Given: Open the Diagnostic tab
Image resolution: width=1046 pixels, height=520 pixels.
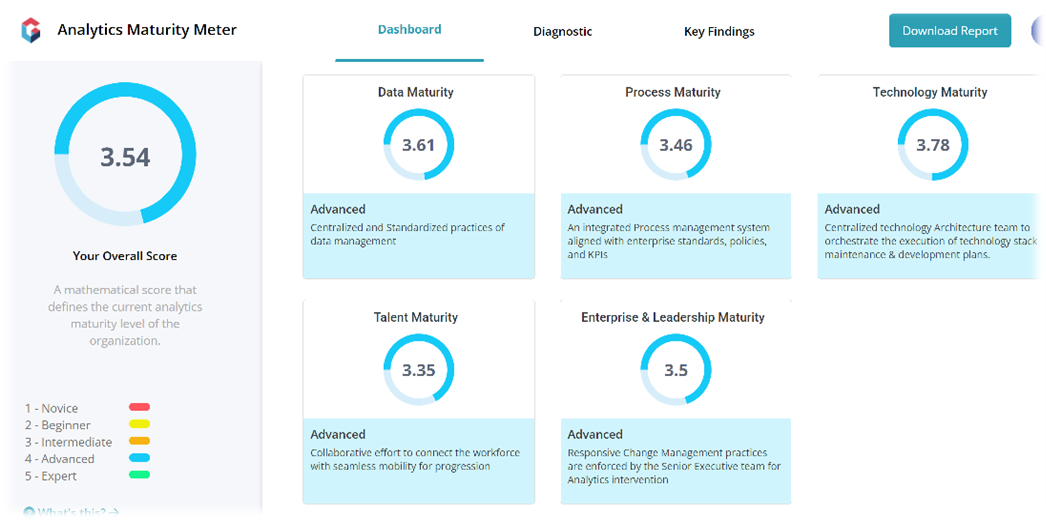Looking at the screenshot, I should [562, 31].
